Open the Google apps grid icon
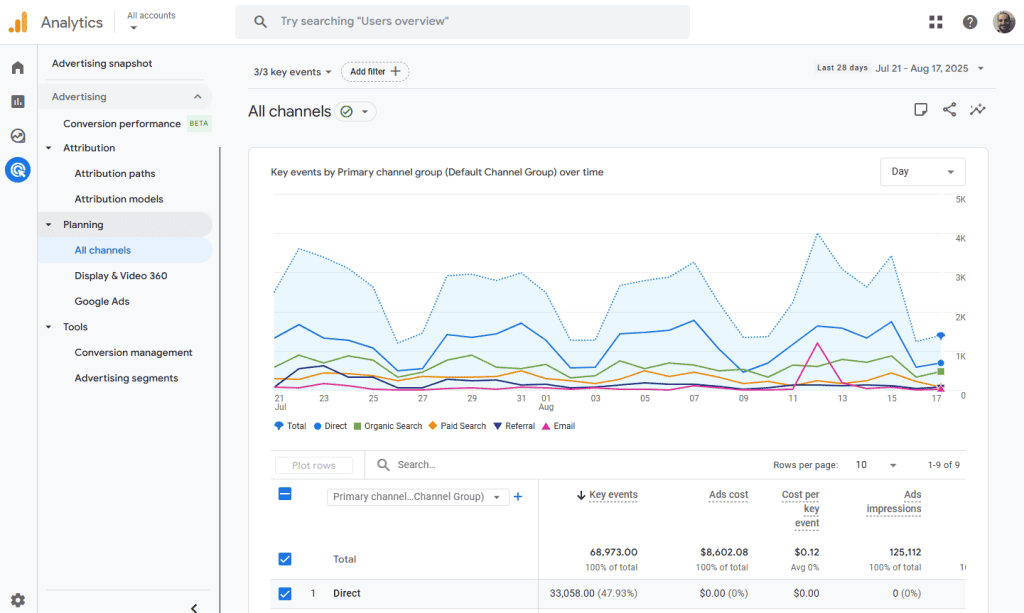Viewport: 1024px width, 613px height. 936,22
